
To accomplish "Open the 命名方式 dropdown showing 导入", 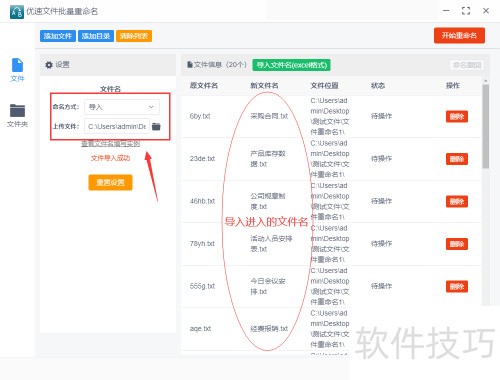I will [x=122, y=107].
